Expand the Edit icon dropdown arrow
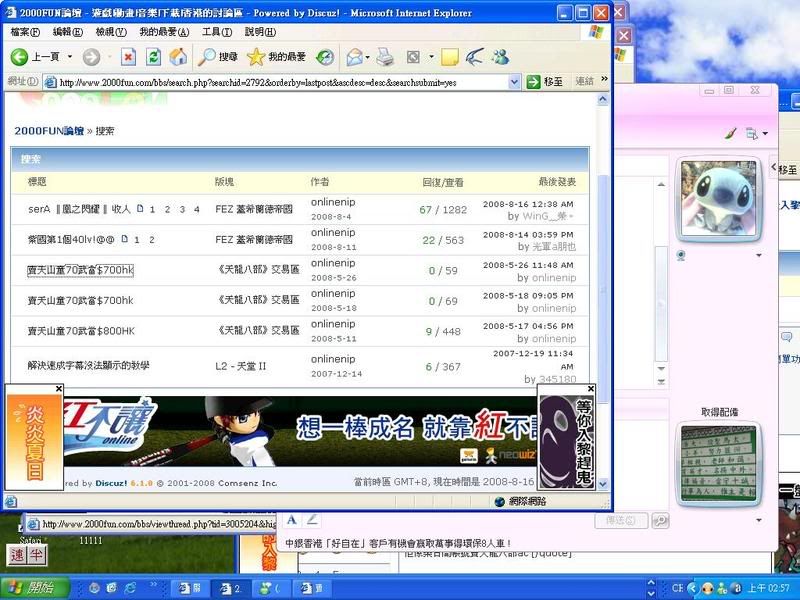 coord(431,57)
